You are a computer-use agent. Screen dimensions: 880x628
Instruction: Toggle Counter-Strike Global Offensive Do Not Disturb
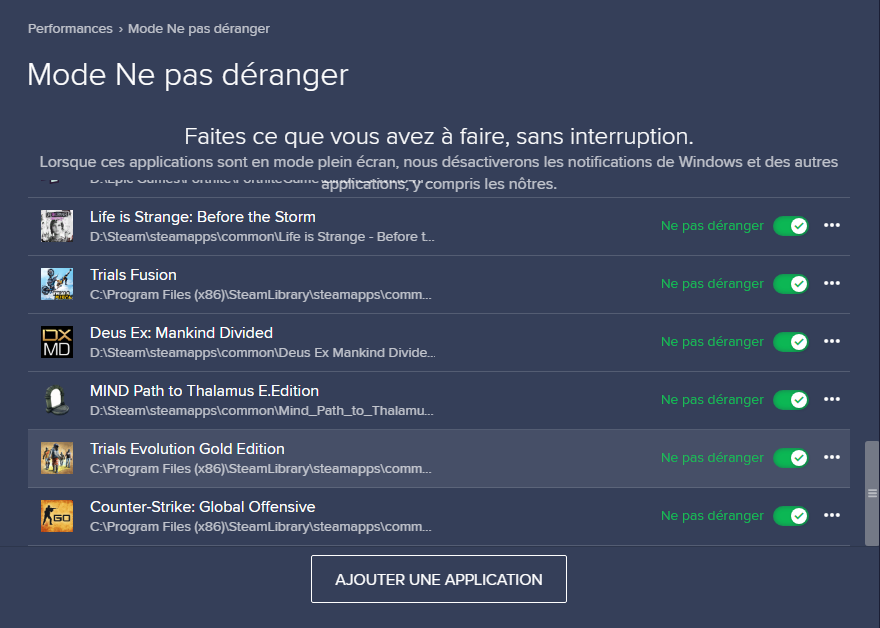pyautogui.click(x=790, y=516)
